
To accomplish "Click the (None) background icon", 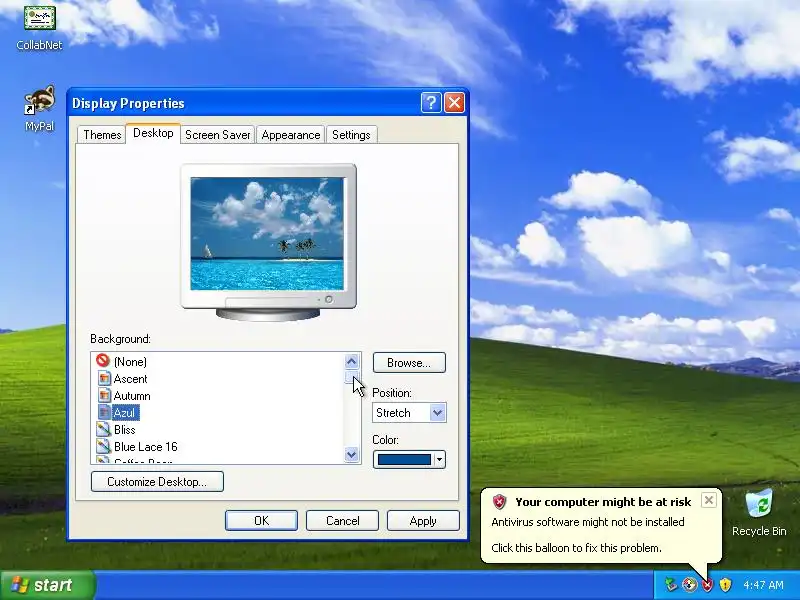I will click(103, 361).
